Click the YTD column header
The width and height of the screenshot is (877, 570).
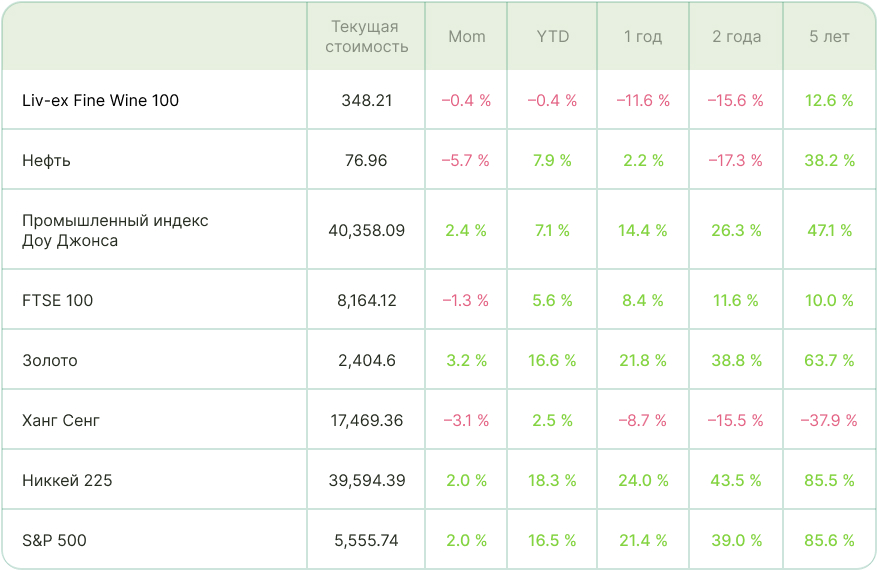[552, 37]
